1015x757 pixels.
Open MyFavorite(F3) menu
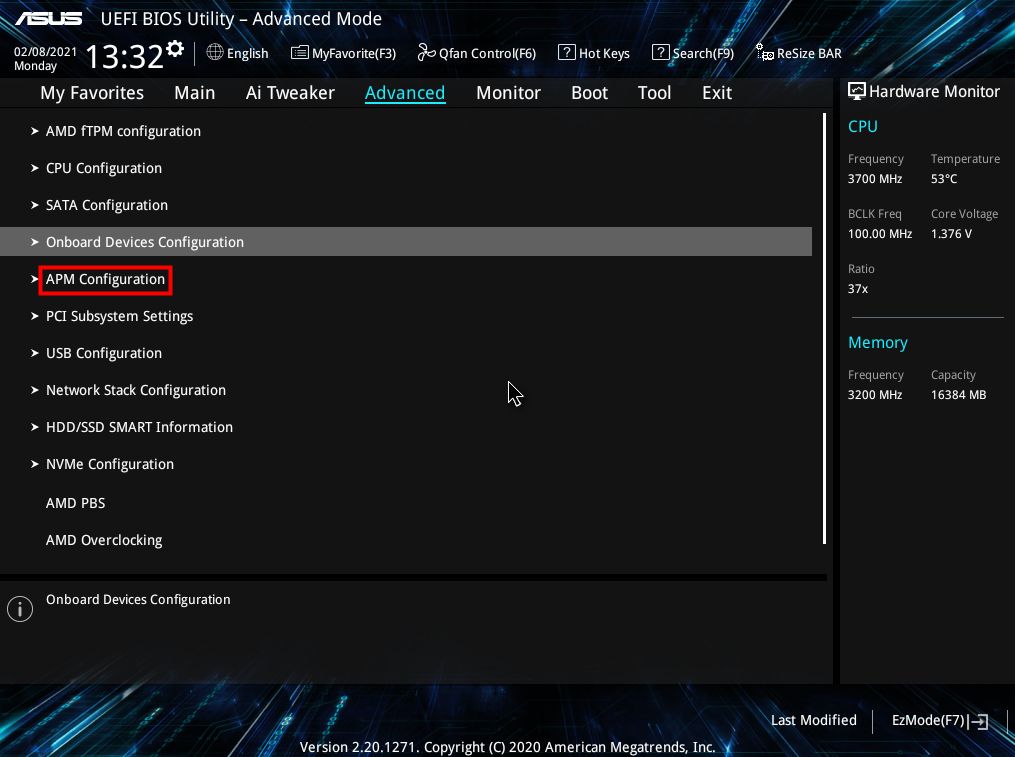point(343,53)
